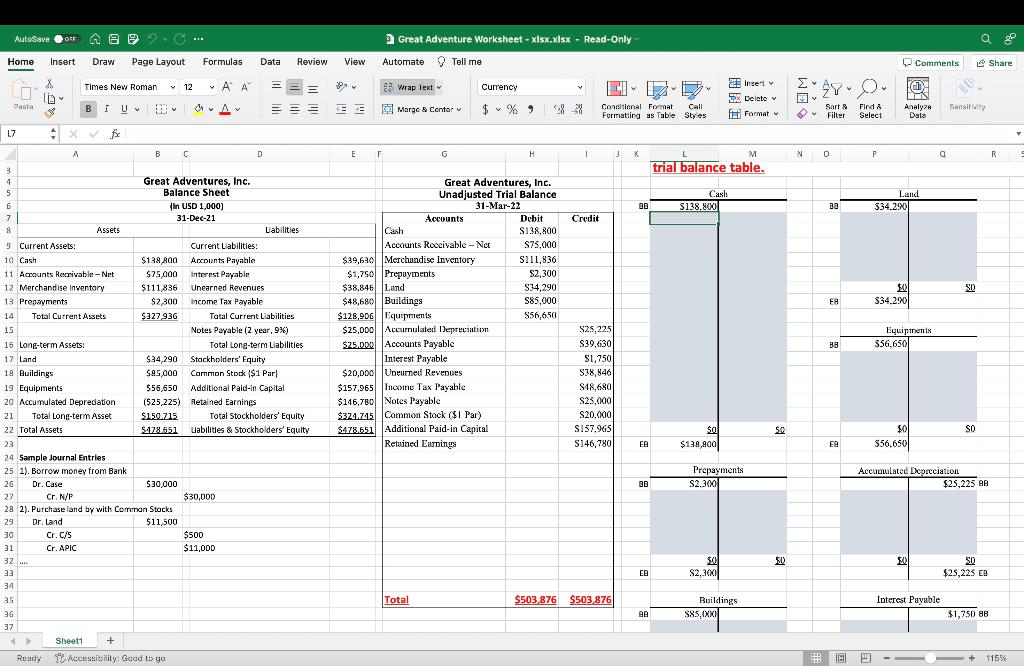Open the Font Color dropdown arrow
The width and height of the screenshot is (1024, 666).
(x=237, y=109)
